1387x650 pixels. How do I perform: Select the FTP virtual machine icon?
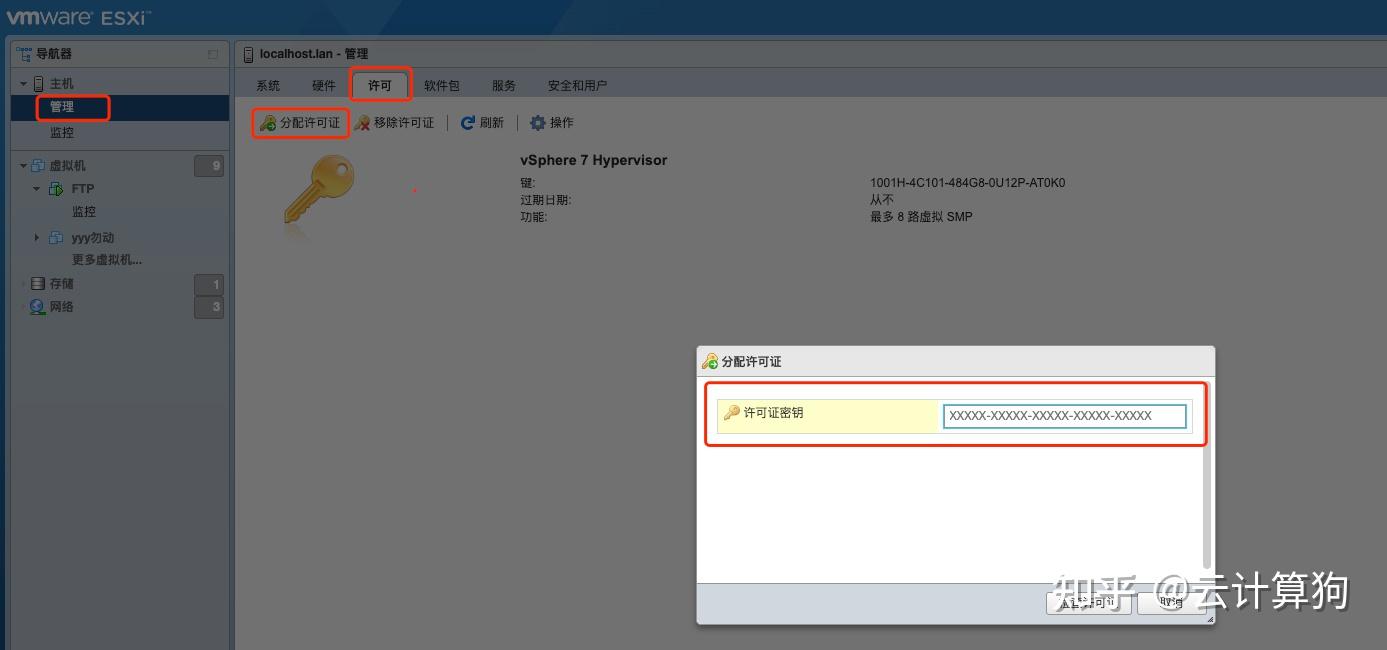55,188
